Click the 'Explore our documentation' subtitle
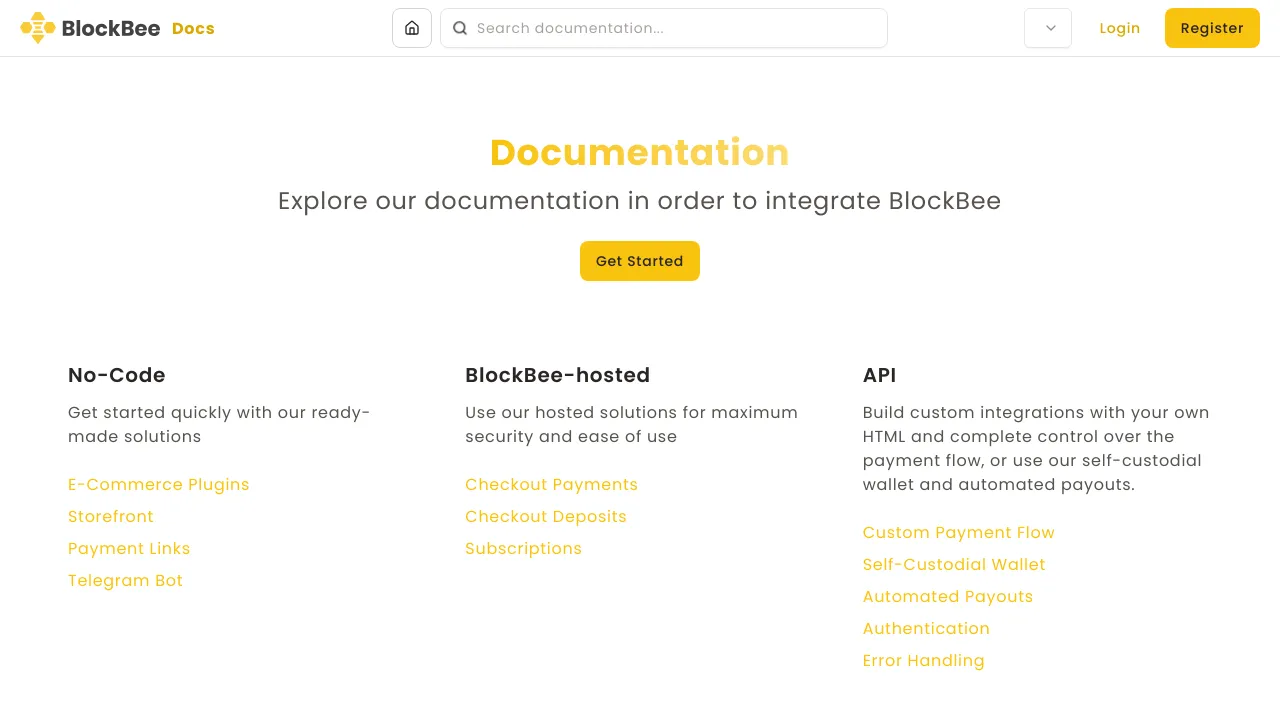 point(640,201)
